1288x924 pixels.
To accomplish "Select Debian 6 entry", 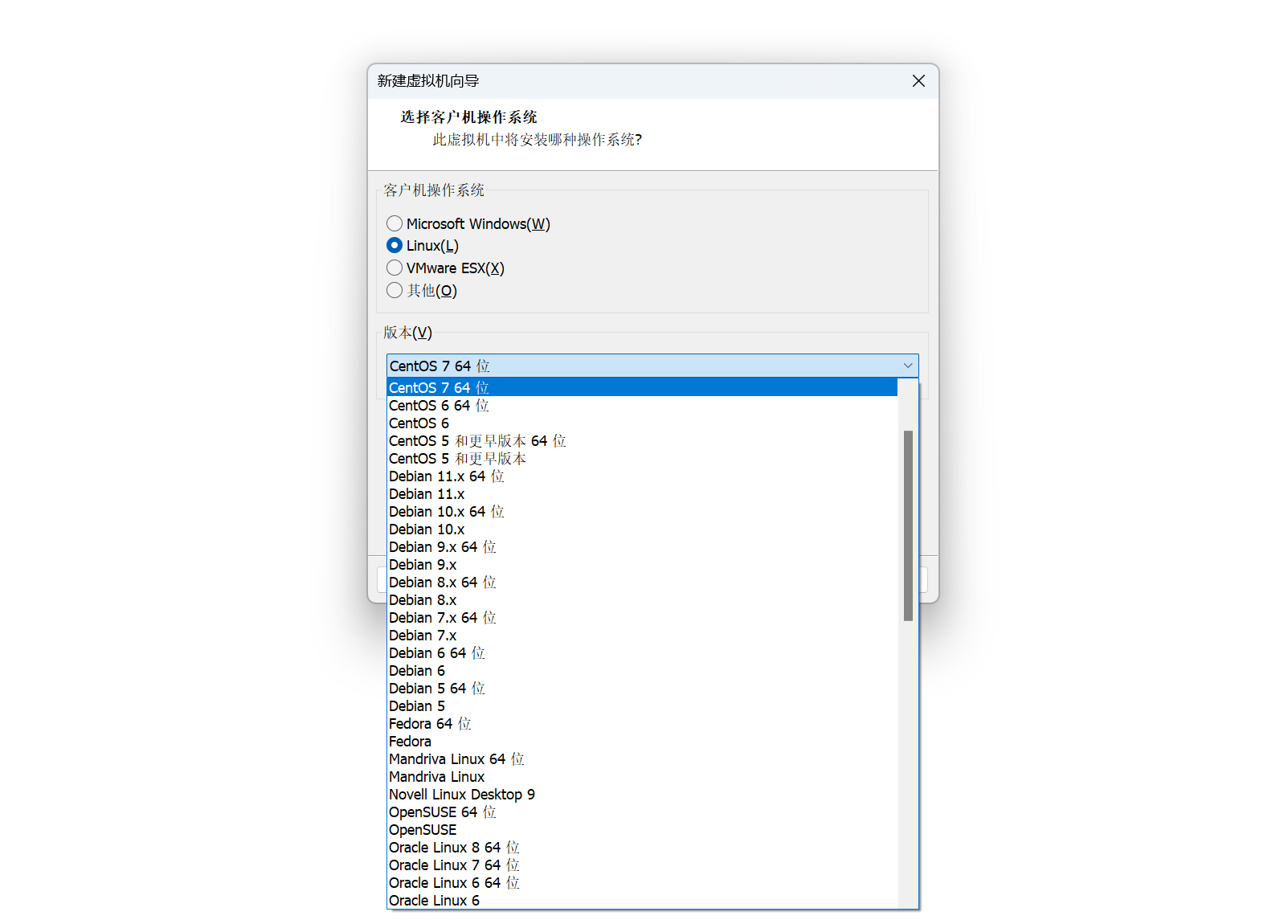I will coord(642,670).
